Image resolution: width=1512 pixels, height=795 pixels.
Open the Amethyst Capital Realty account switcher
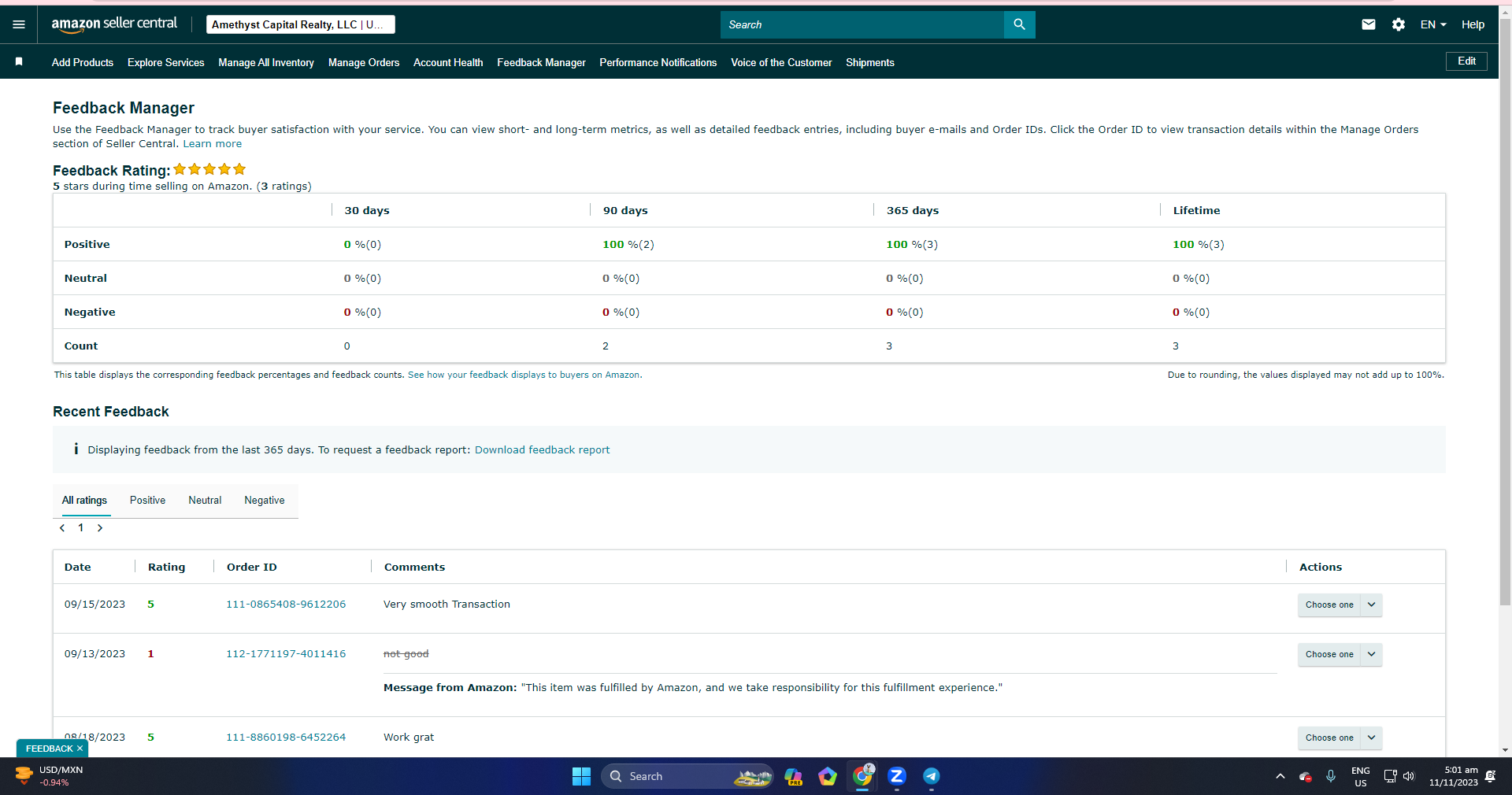[300, 24]
